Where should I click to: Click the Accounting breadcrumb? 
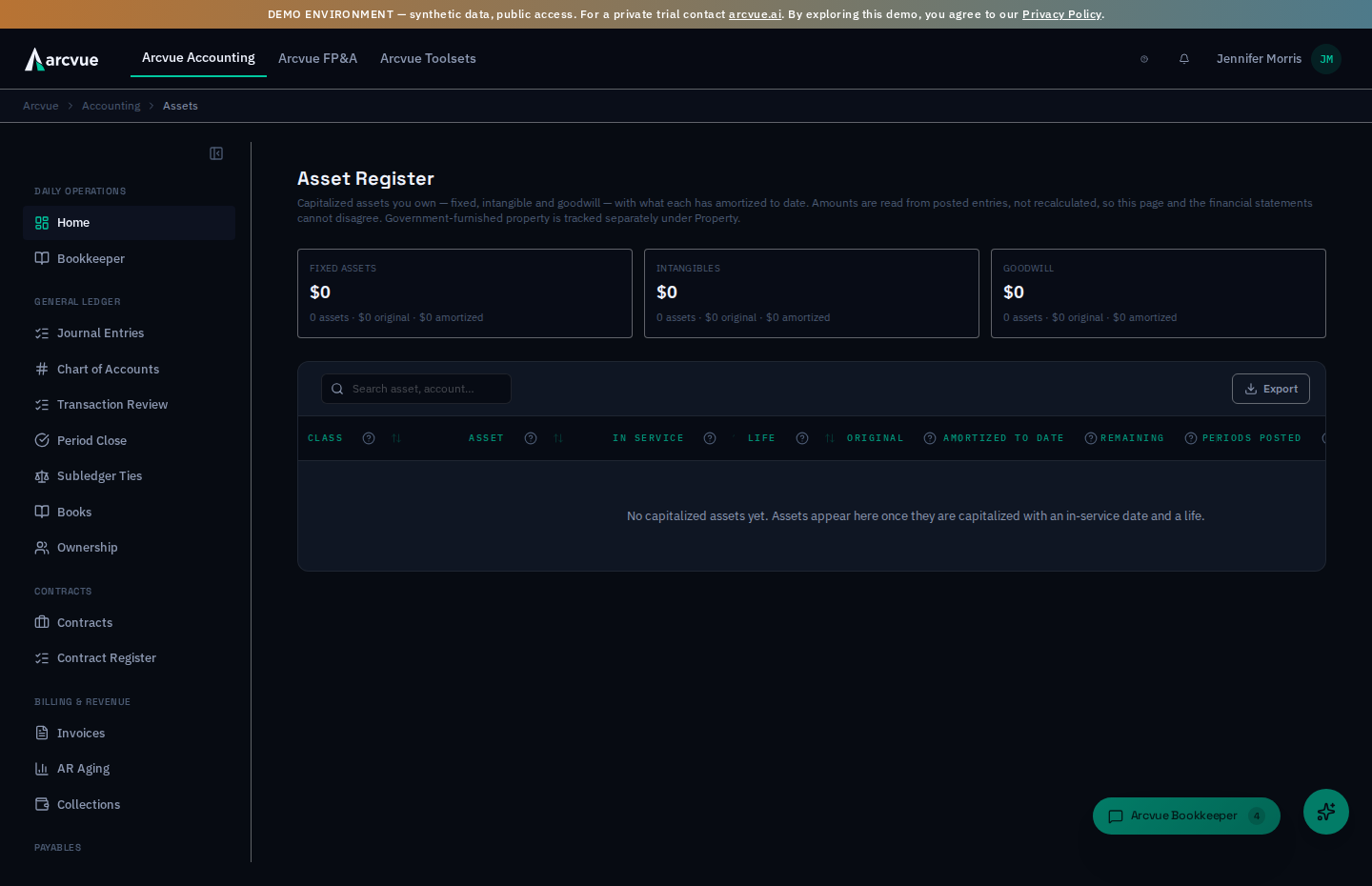(111, 106)
